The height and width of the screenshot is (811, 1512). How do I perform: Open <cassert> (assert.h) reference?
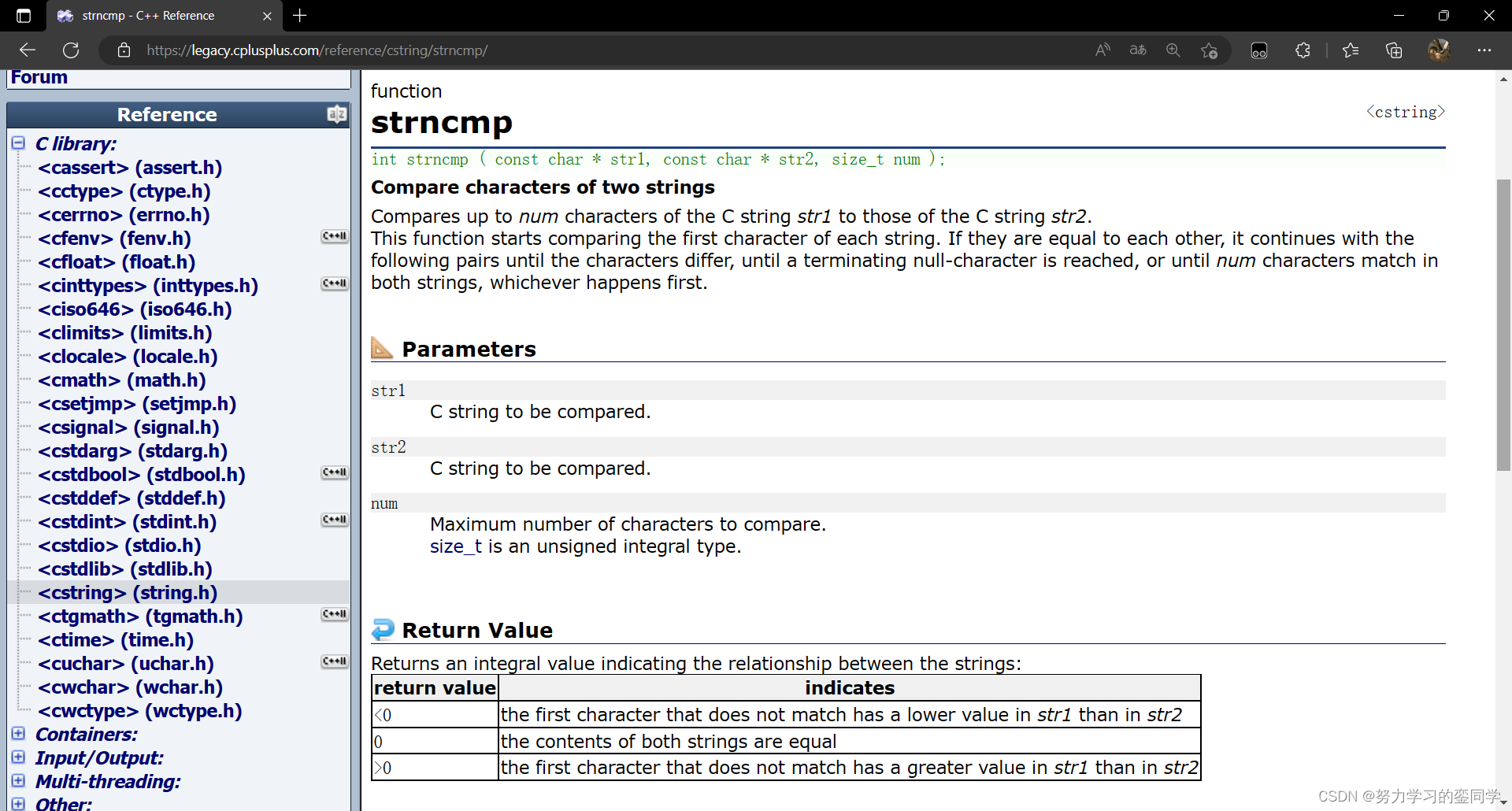(x=130, y=168)
